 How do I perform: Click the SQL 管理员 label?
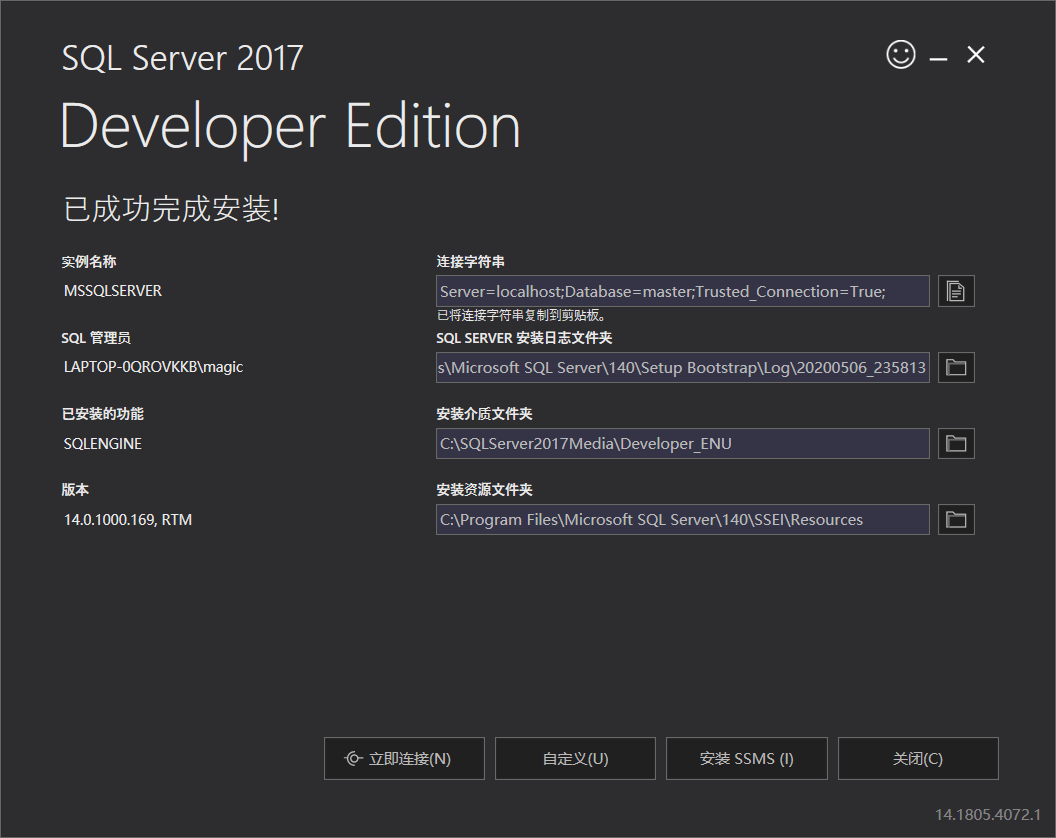tap(96, 338)
